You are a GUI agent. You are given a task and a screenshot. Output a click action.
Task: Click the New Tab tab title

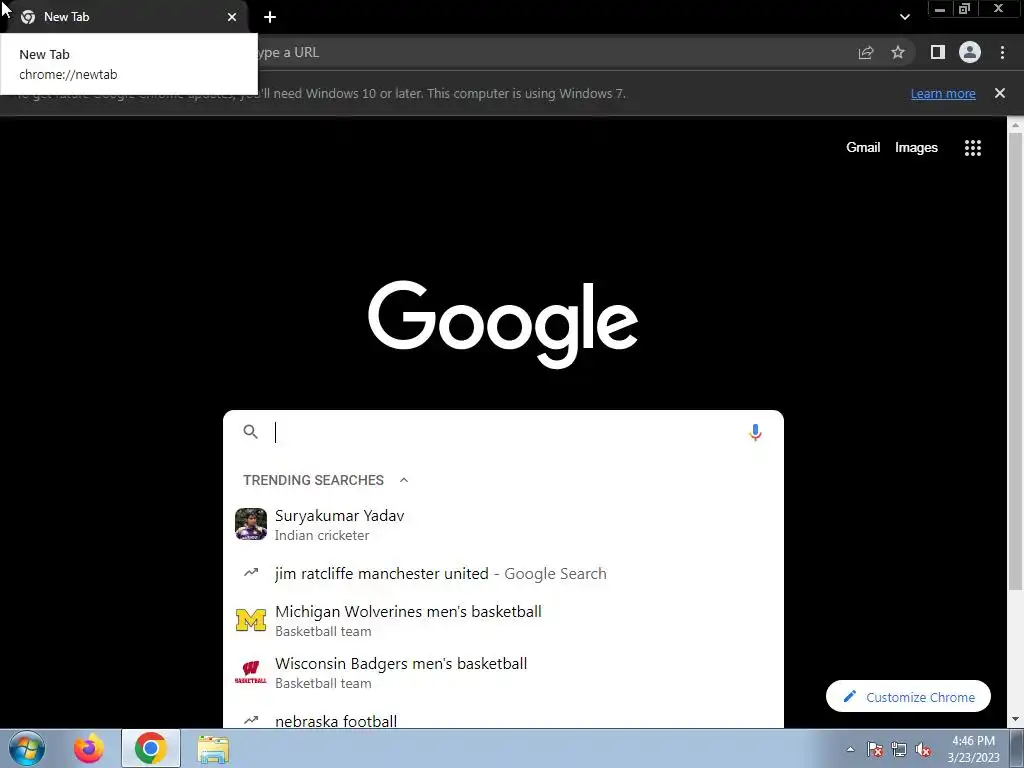pyautogui.click(x=67, y=17)
